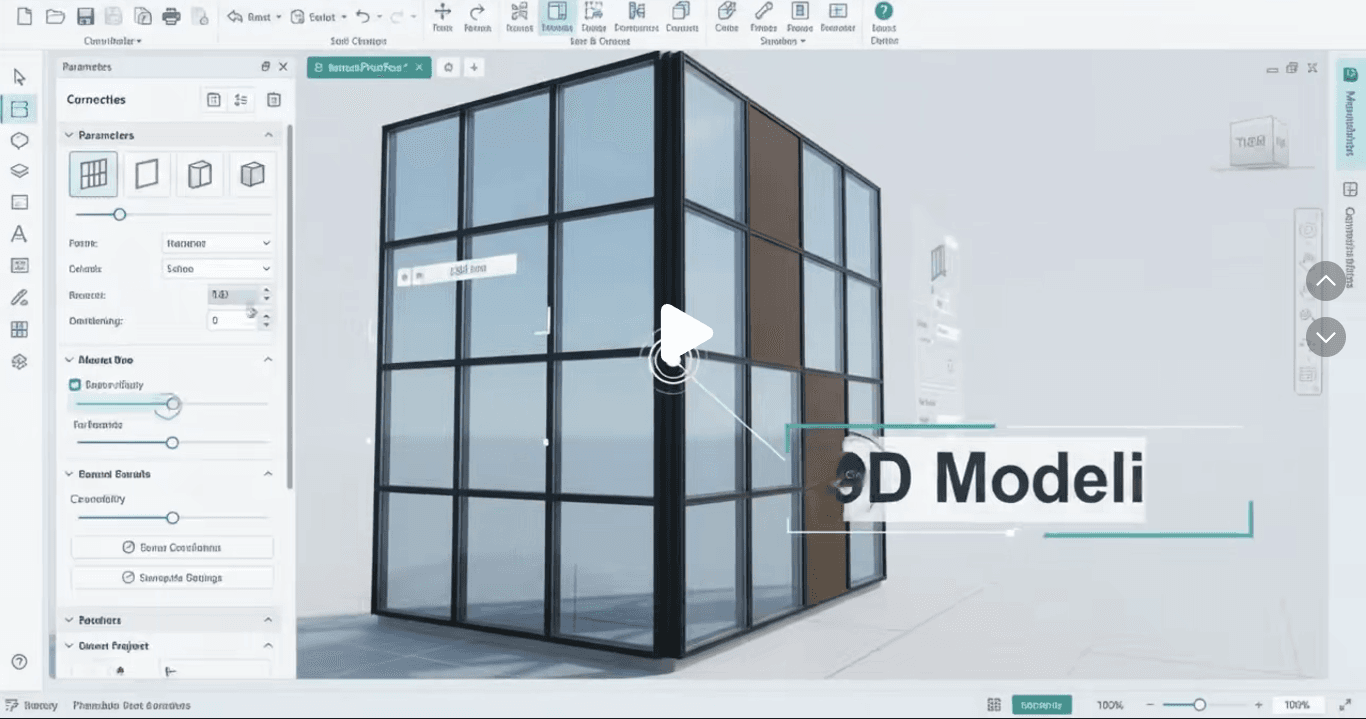Click the teal button in status bar

[x=1041, y=705]
